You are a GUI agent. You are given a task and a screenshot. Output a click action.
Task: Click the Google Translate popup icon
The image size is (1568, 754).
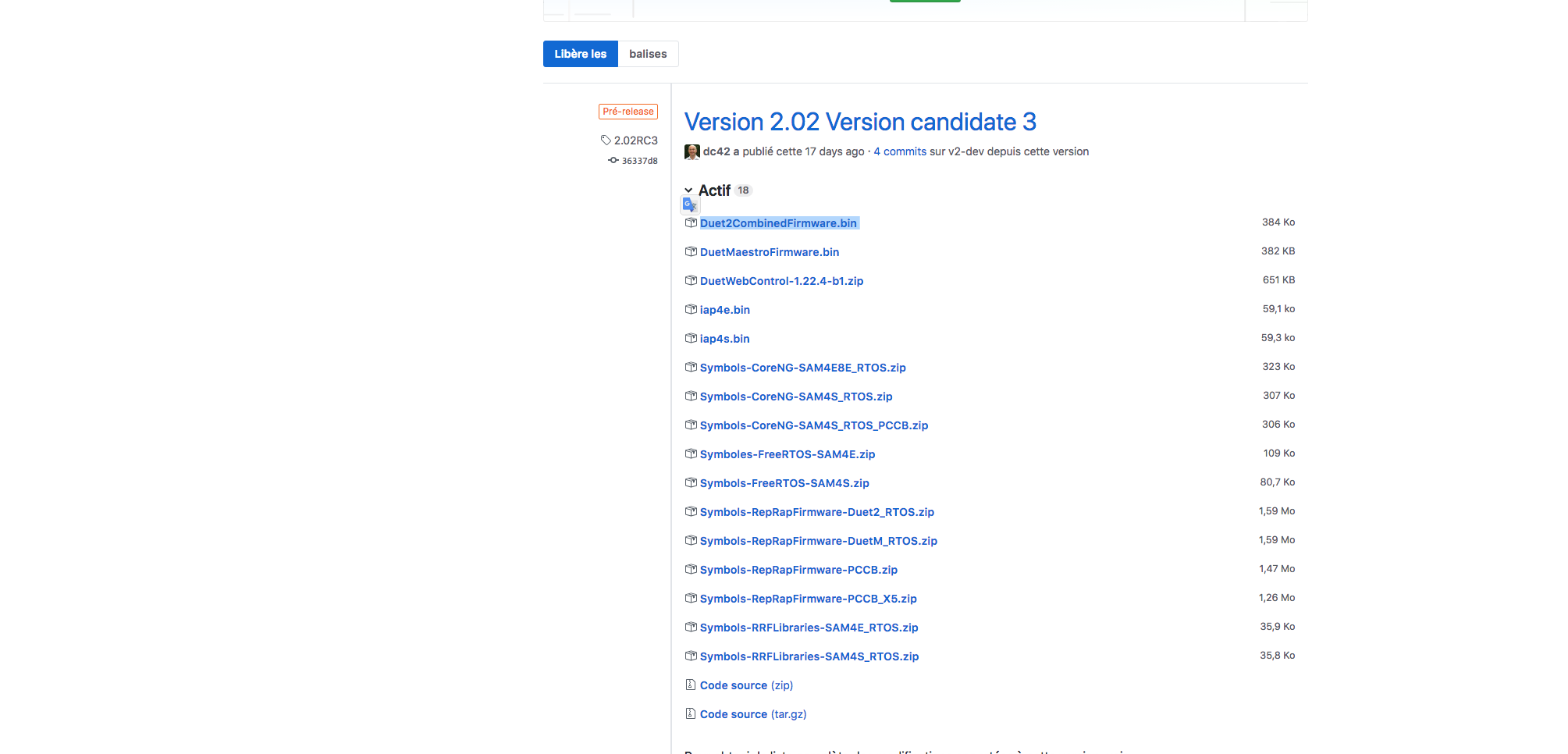(690, 205)
